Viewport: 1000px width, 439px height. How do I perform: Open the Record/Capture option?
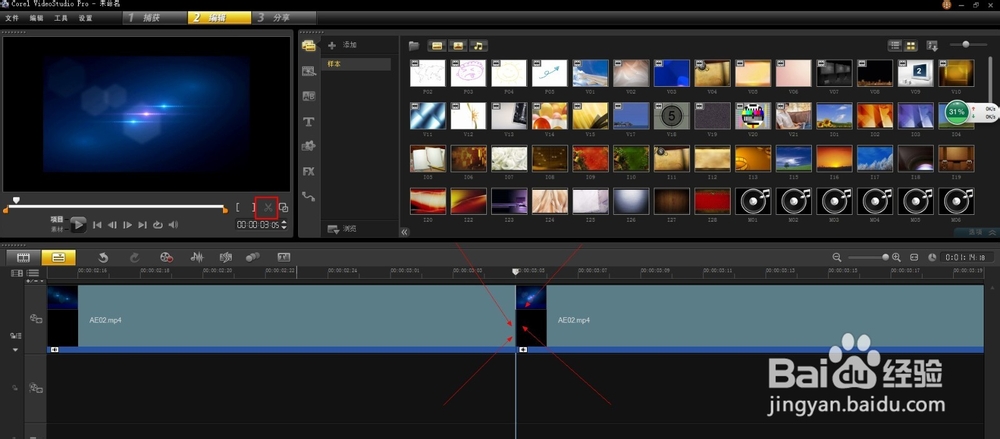tap(166, 257)
